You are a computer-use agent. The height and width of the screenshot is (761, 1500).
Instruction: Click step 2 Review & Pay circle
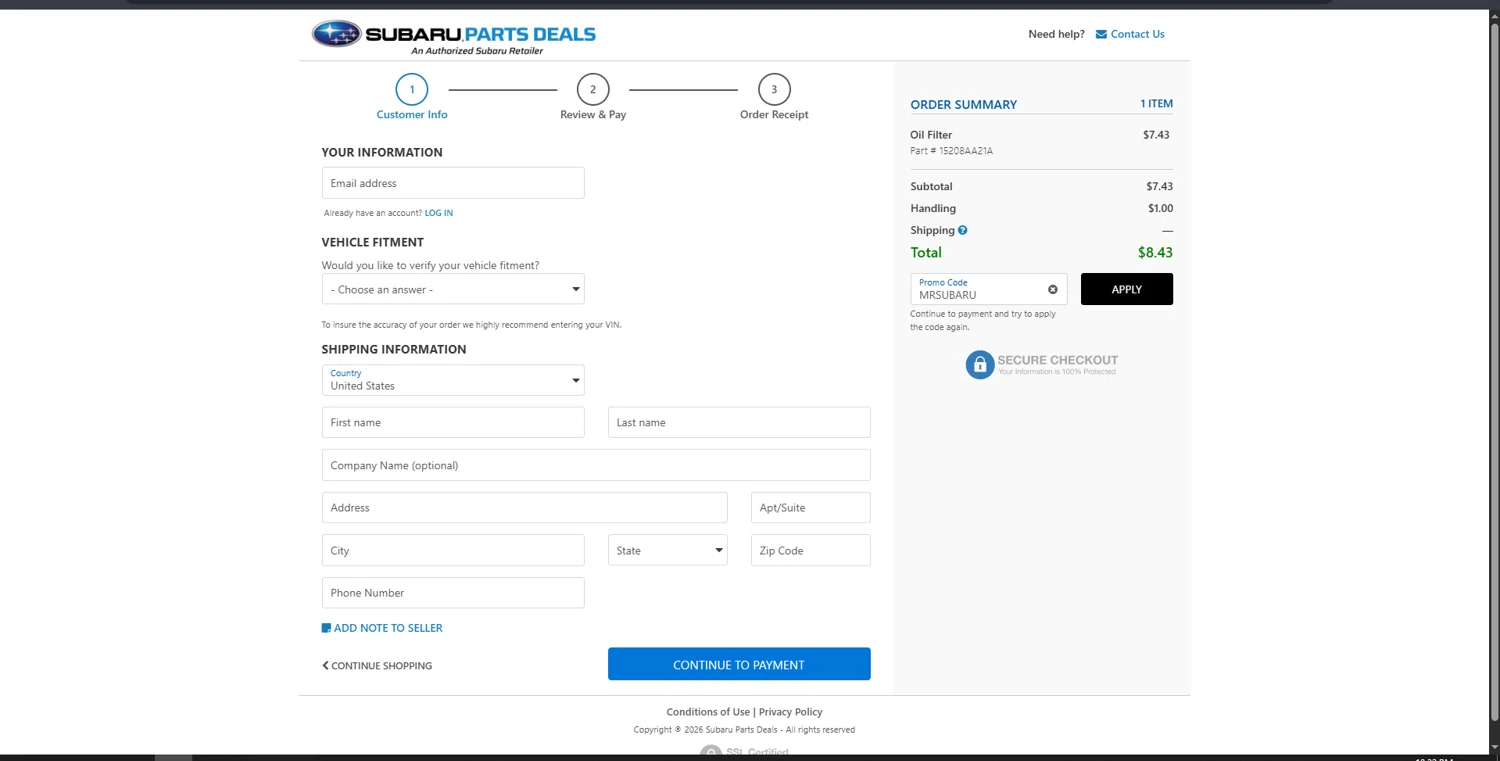pos(593,89)
